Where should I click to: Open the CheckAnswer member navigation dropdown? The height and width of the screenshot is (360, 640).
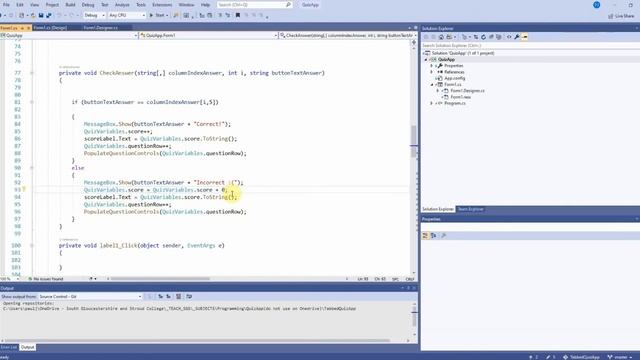(x=348, y=36)
